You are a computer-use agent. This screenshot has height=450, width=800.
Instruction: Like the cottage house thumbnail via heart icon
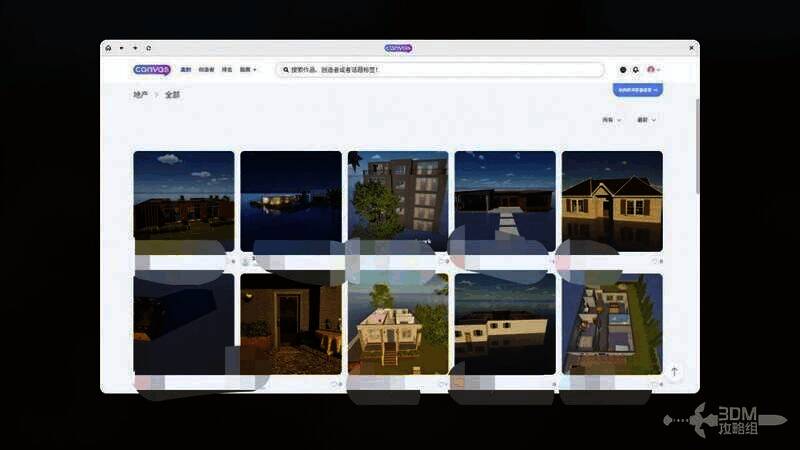click(x=656, y=261)
